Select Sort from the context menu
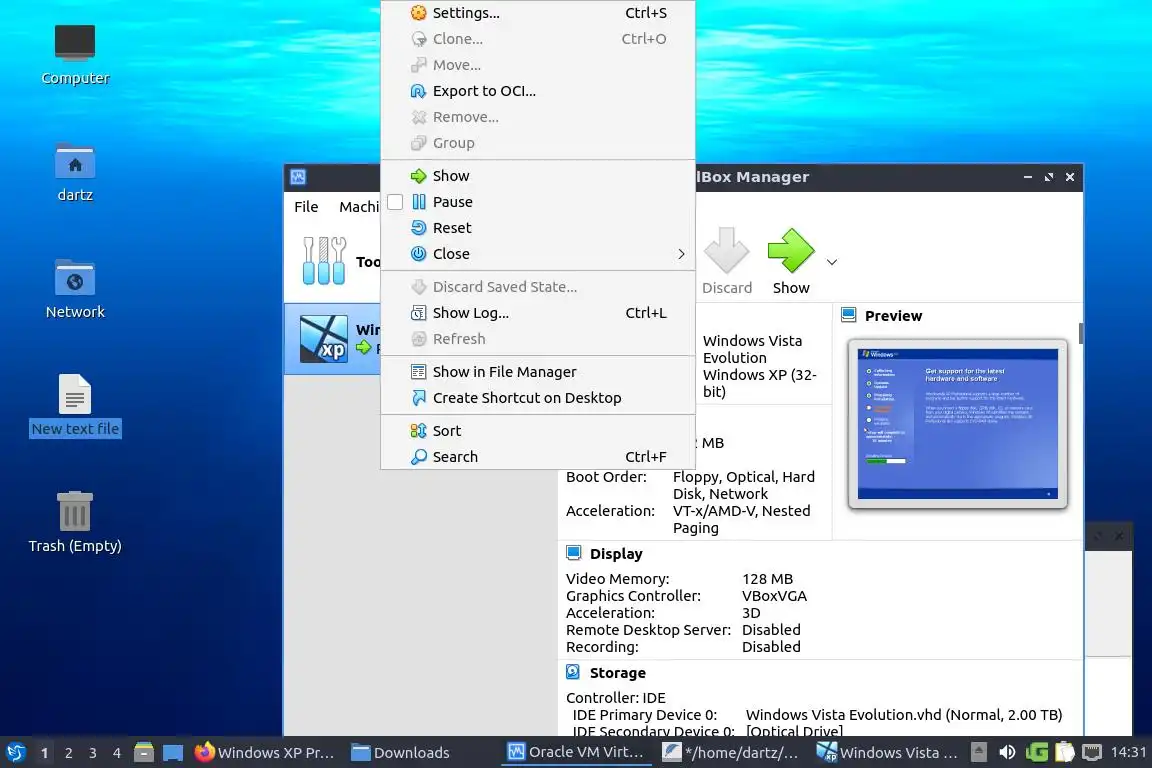 (538, 431)
